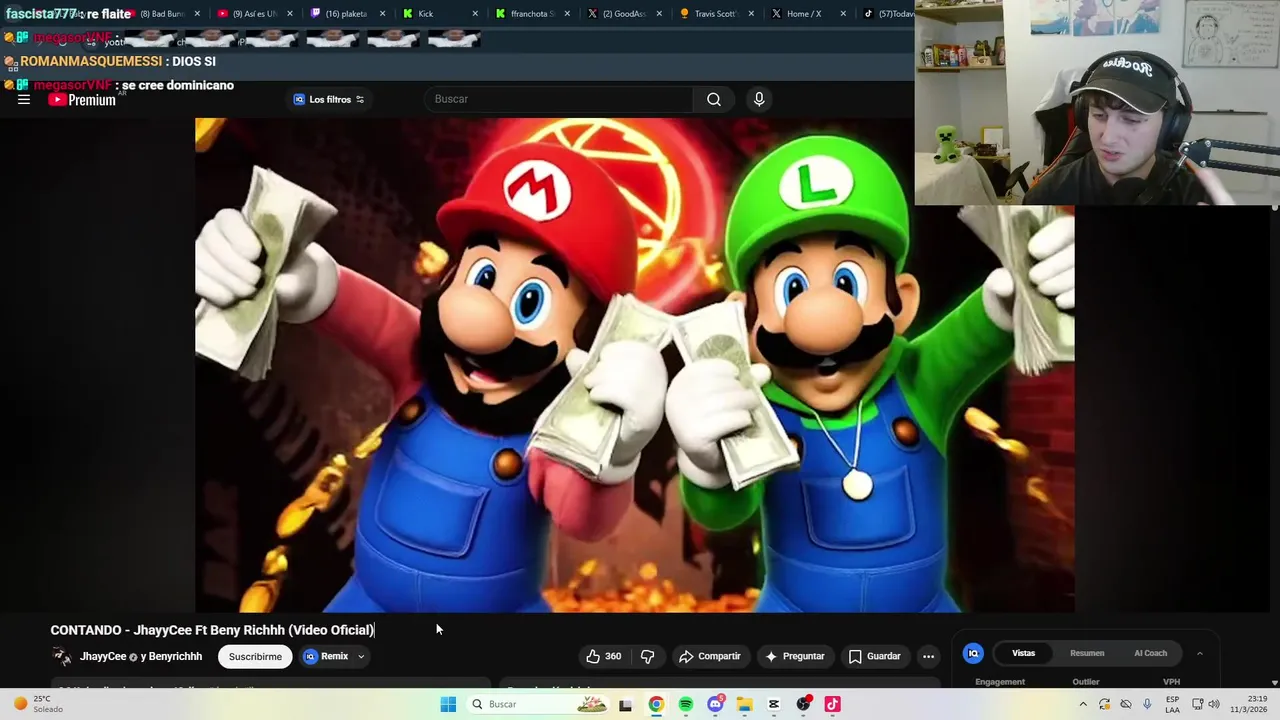Open Google Chrome from the taskbar
The image size is (1280, 720).
(x=656, y=704)
